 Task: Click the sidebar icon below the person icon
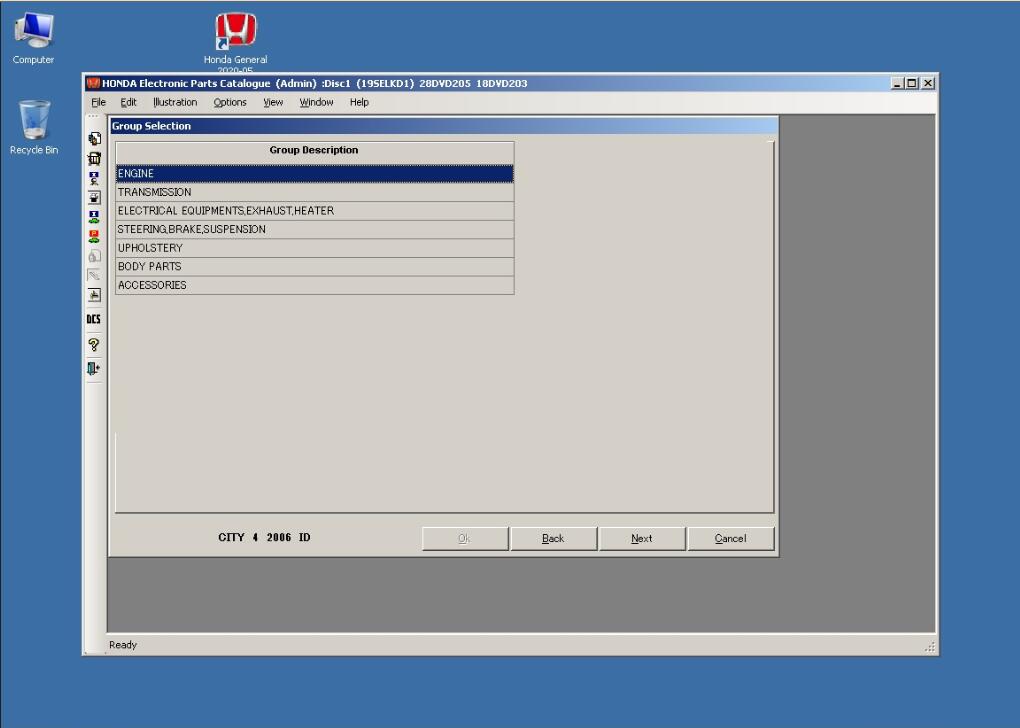[x=94, y=197]
